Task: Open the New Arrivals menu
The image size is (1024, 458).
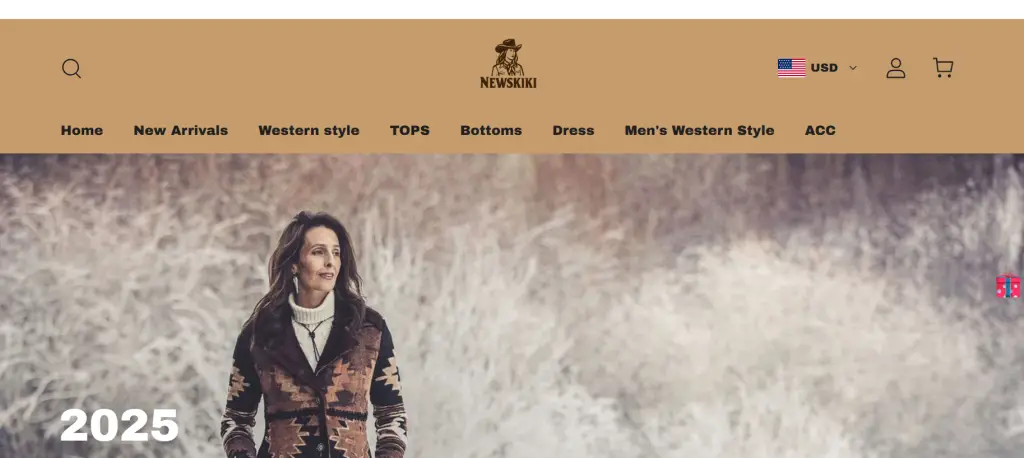Action: point(181,130)
